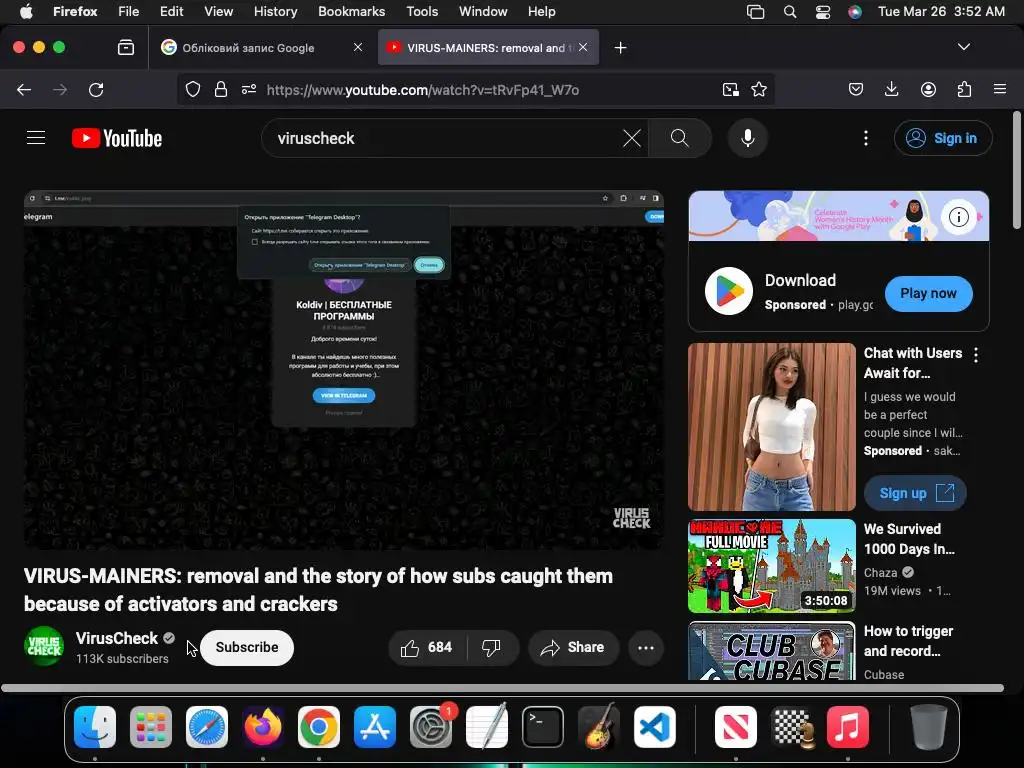The height and width of the screenshot is (768, 1024).
Task: Open the Firefox downloads panel
Action: 891,89
